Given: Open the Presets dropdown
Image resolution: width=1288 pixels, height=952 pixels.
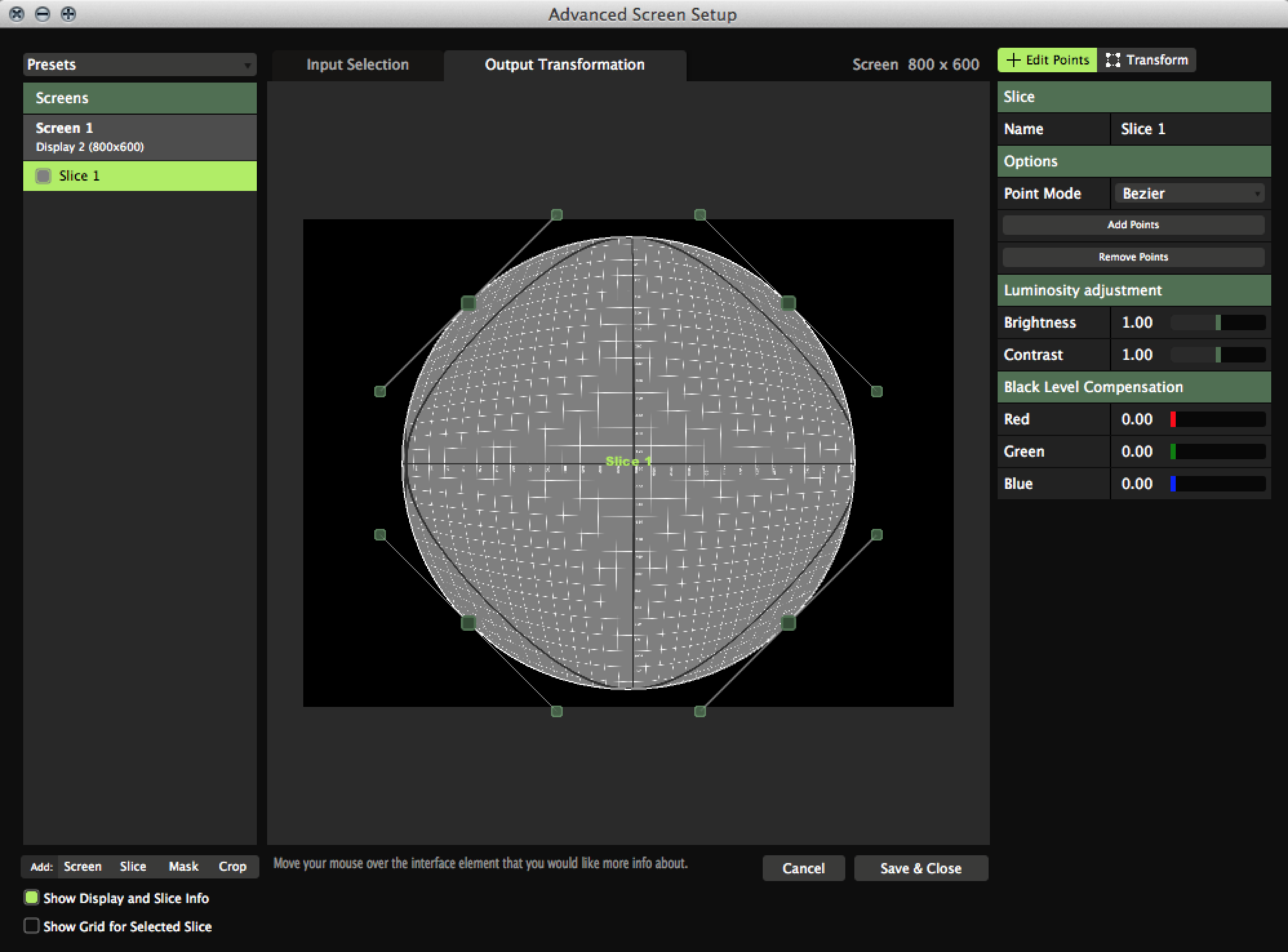Looking at the screenshot, I should click(139, 64).
